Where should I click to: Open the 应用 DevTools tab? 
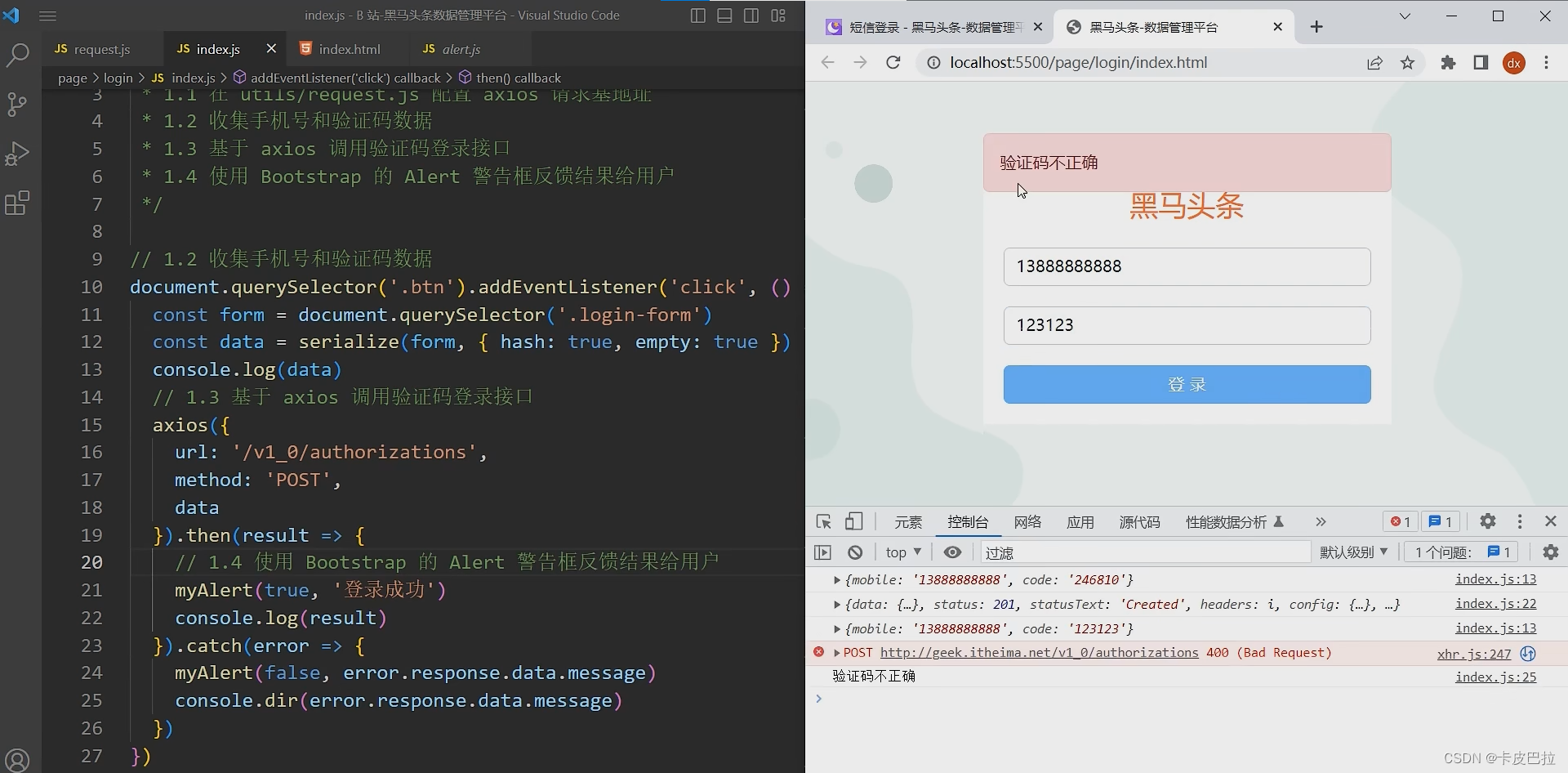[x=1080, y=522]
